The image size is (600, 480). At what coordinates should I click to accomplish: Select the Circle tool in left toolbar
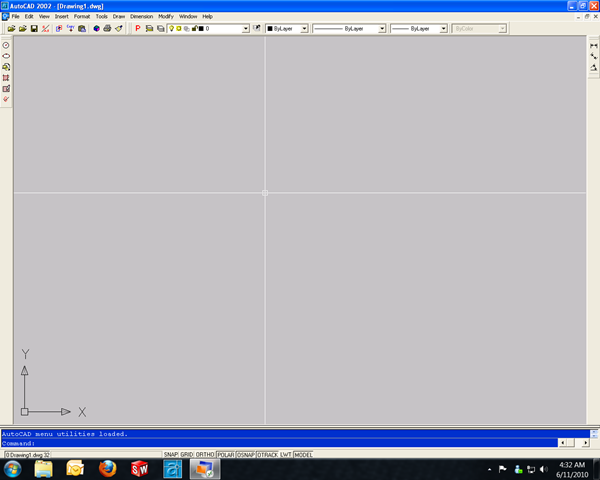pyautogui.click(x=6, y=45)
